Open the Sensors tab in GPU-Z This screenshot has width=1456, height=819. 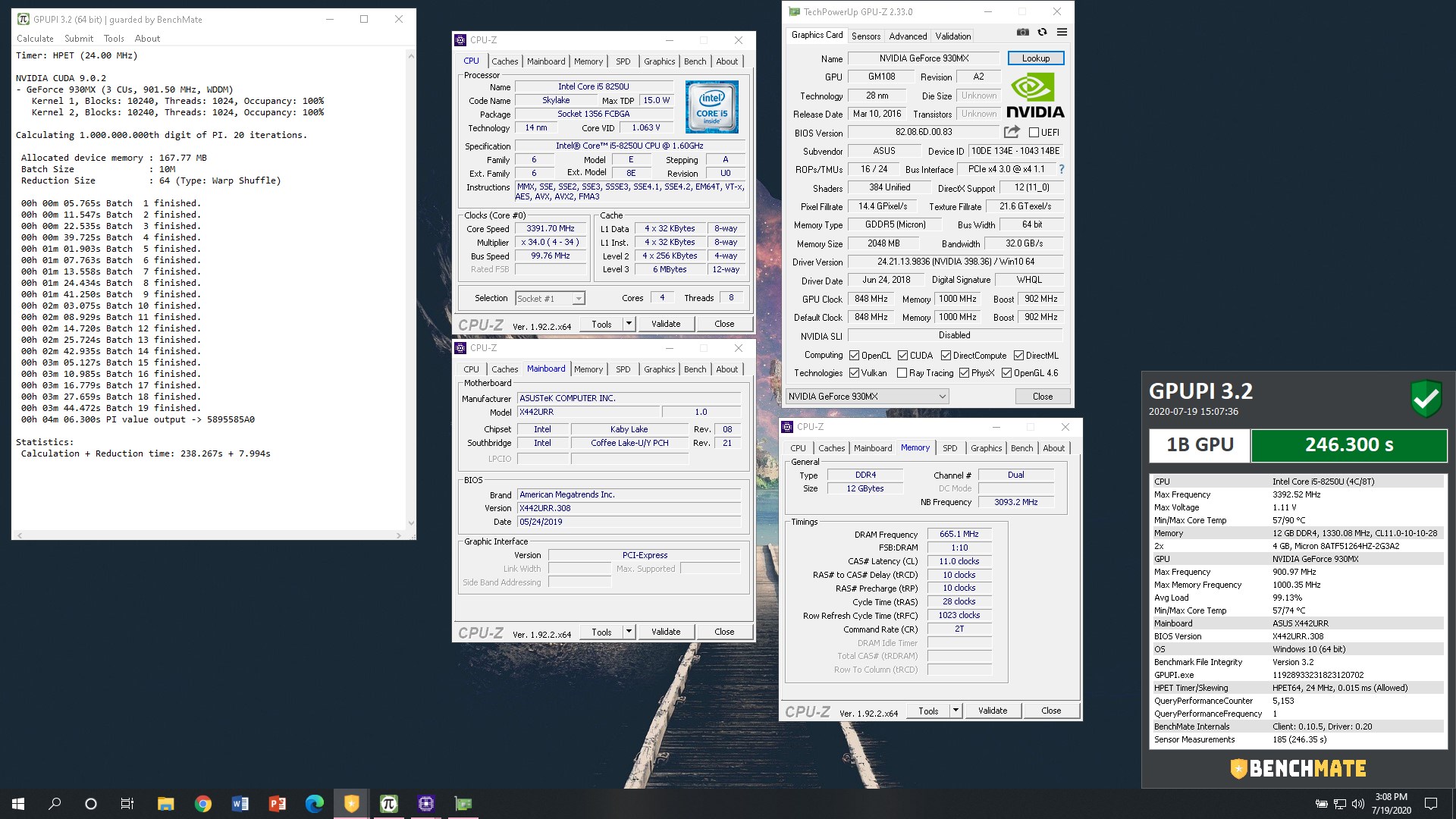click(866, 36)
